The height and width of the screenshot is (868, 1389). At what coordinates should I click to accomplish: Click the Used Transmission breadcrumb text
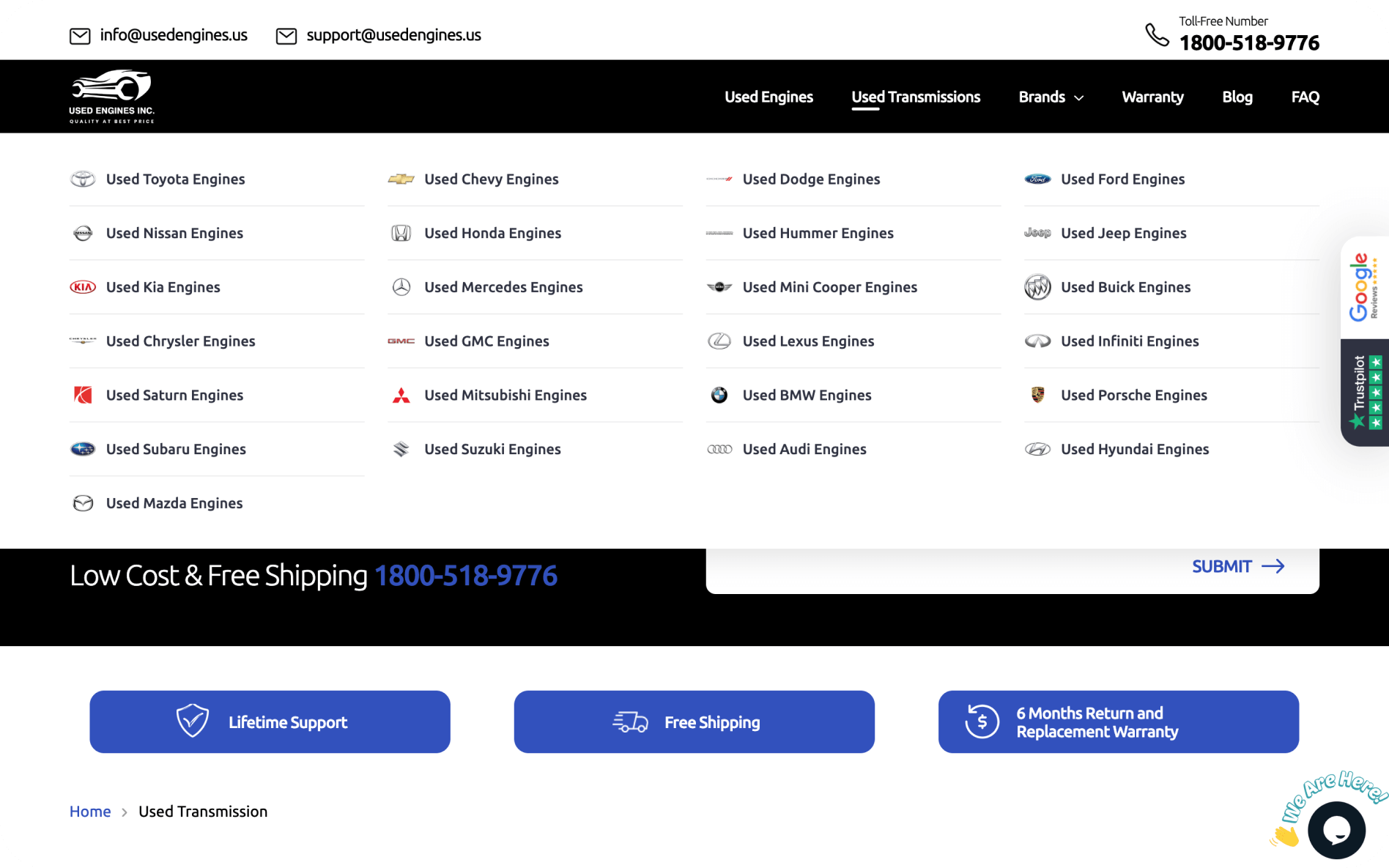pos(203,812)
